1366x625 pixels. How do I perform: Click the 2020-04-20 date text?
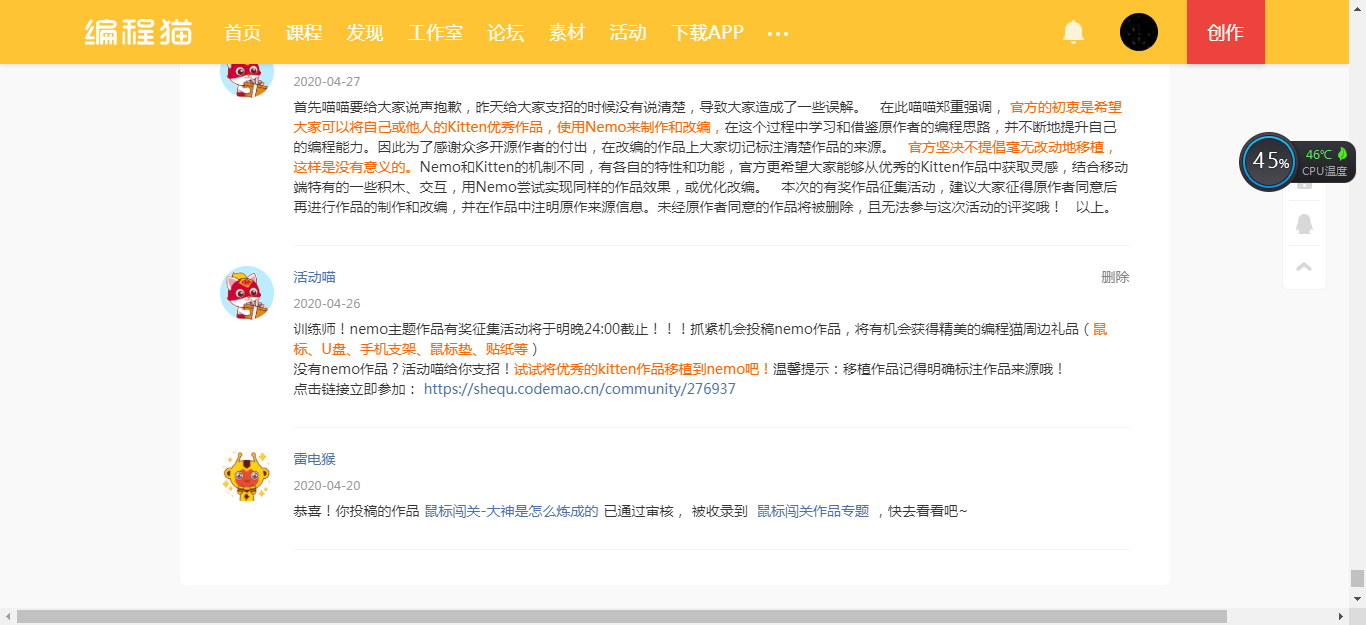(x=327, y=486)
